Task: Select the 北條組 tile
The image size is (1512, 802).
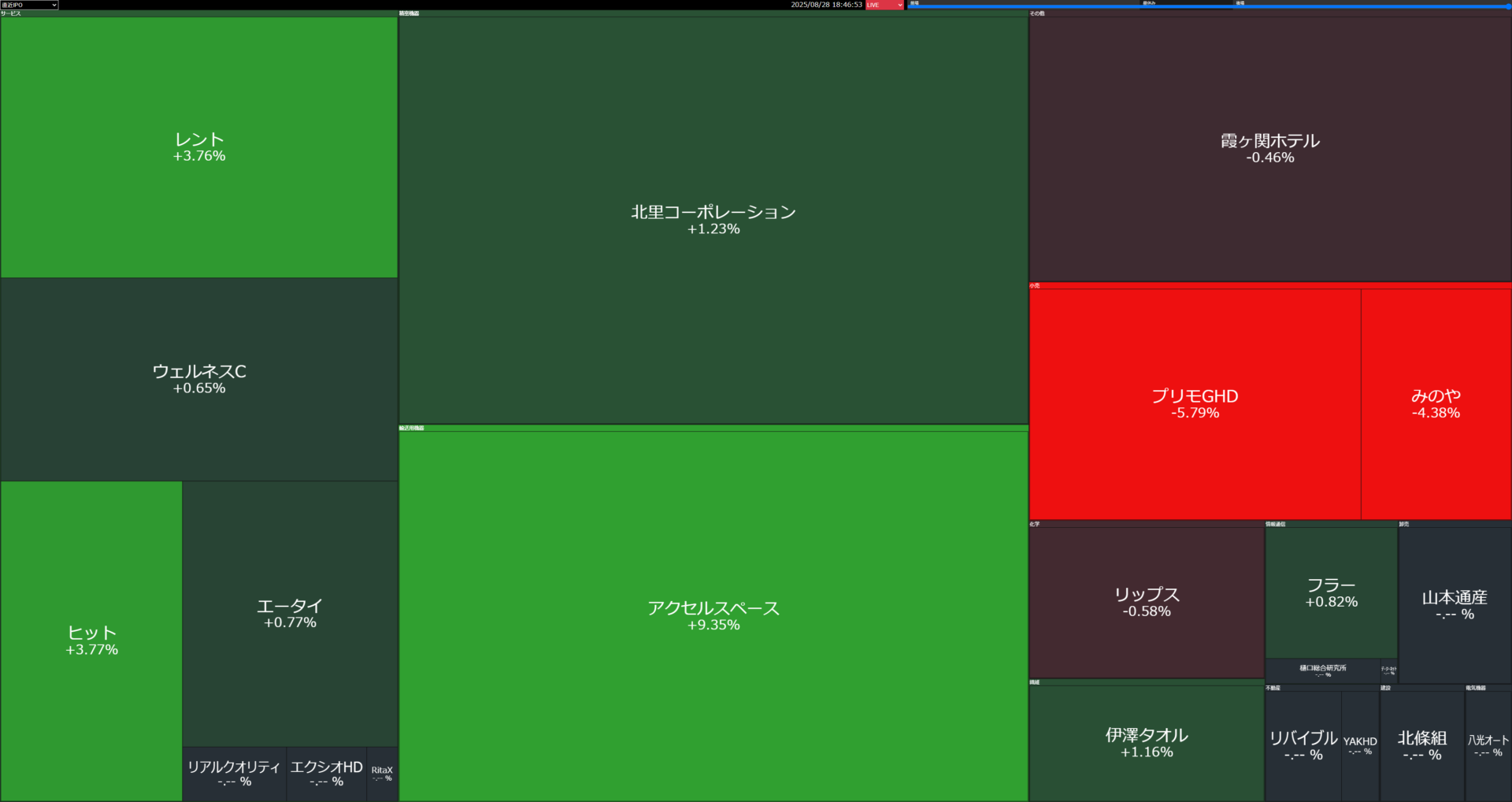Action: click(x=1422, y=746)
